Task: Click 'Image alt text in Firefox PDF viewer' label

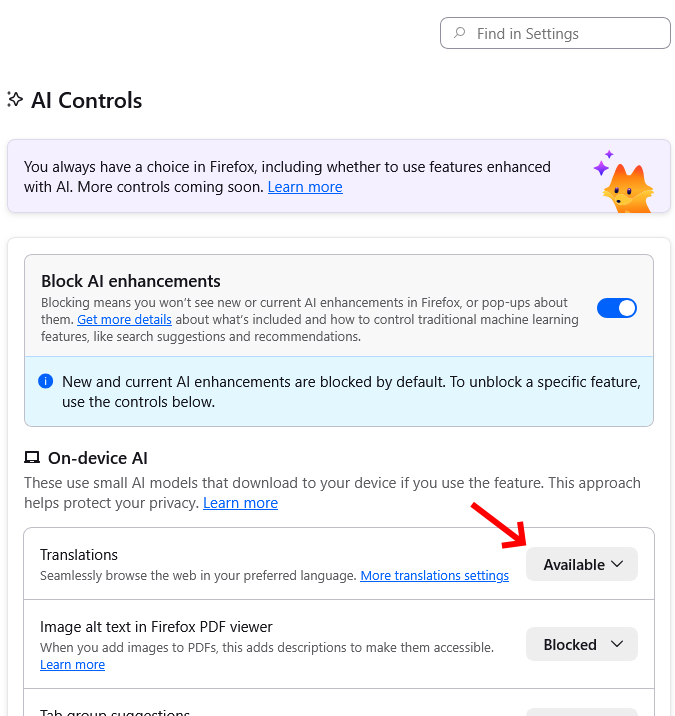Action: [x=156, y=627]
